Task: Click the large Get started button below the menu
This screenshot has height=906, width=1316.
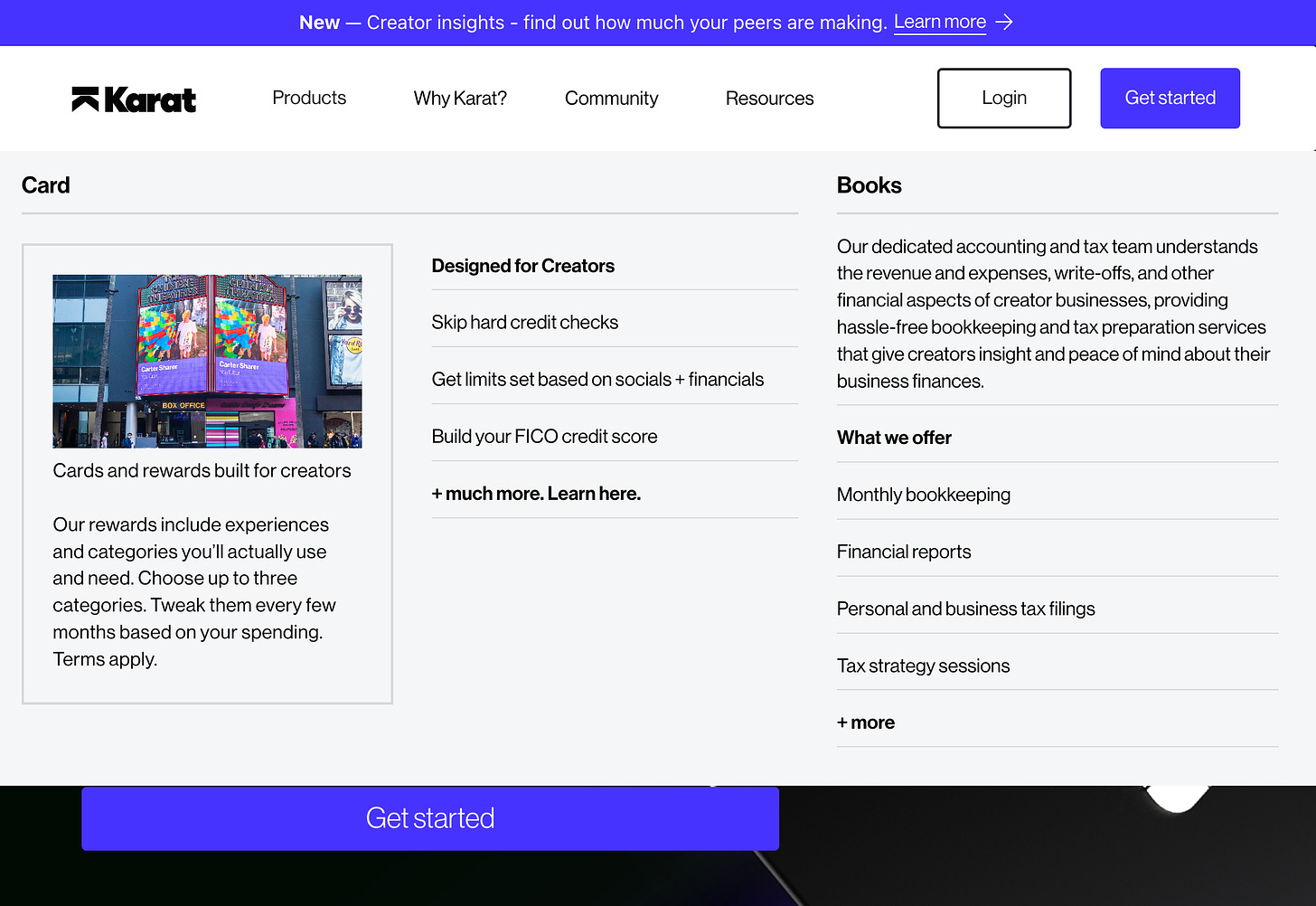Action: pyautogui.click(x=430, y=818)
